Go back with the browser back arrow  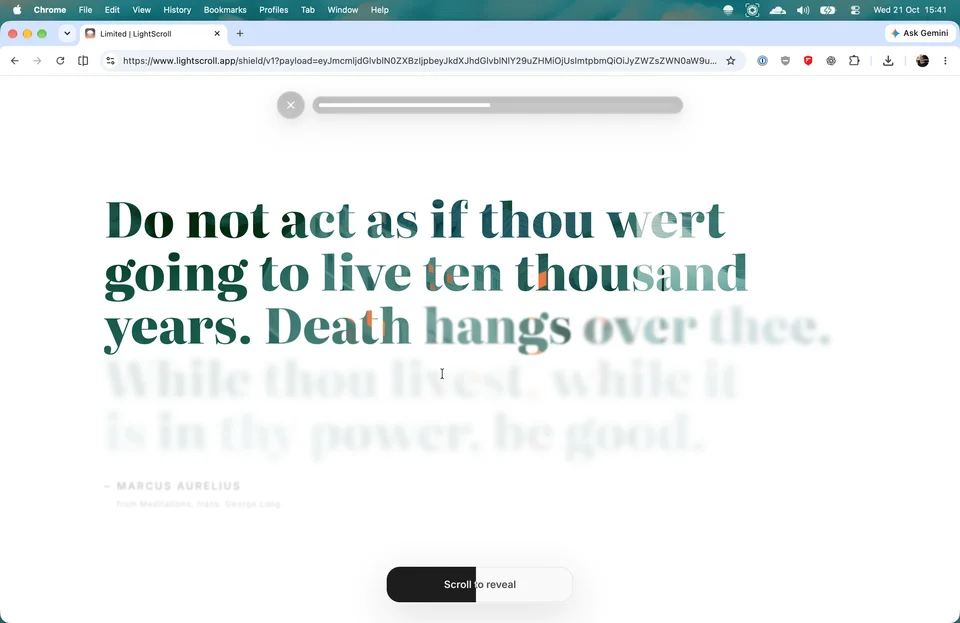15,61
